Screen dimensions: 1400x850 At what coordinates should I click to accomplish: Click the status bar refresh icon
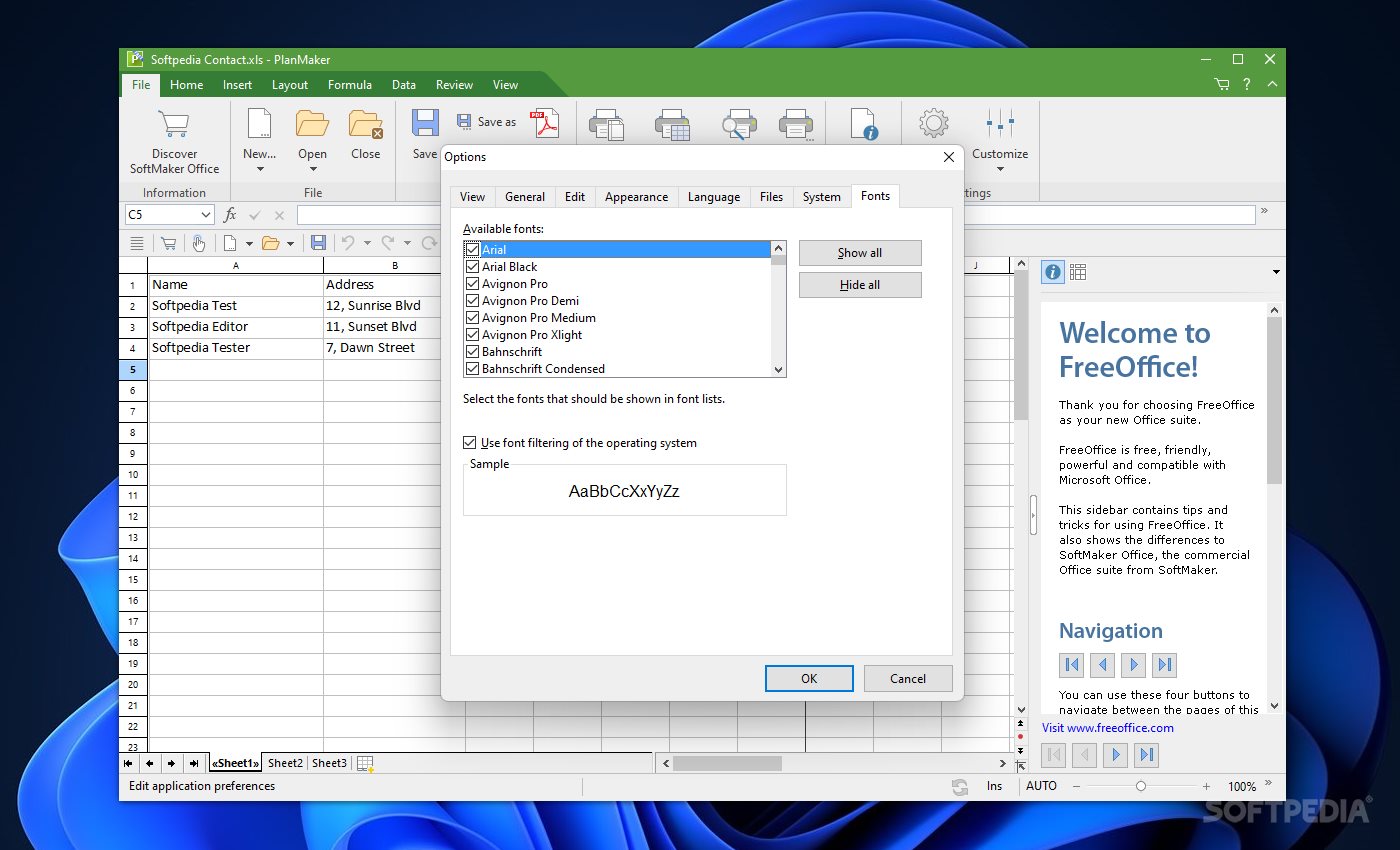point(960,787)
